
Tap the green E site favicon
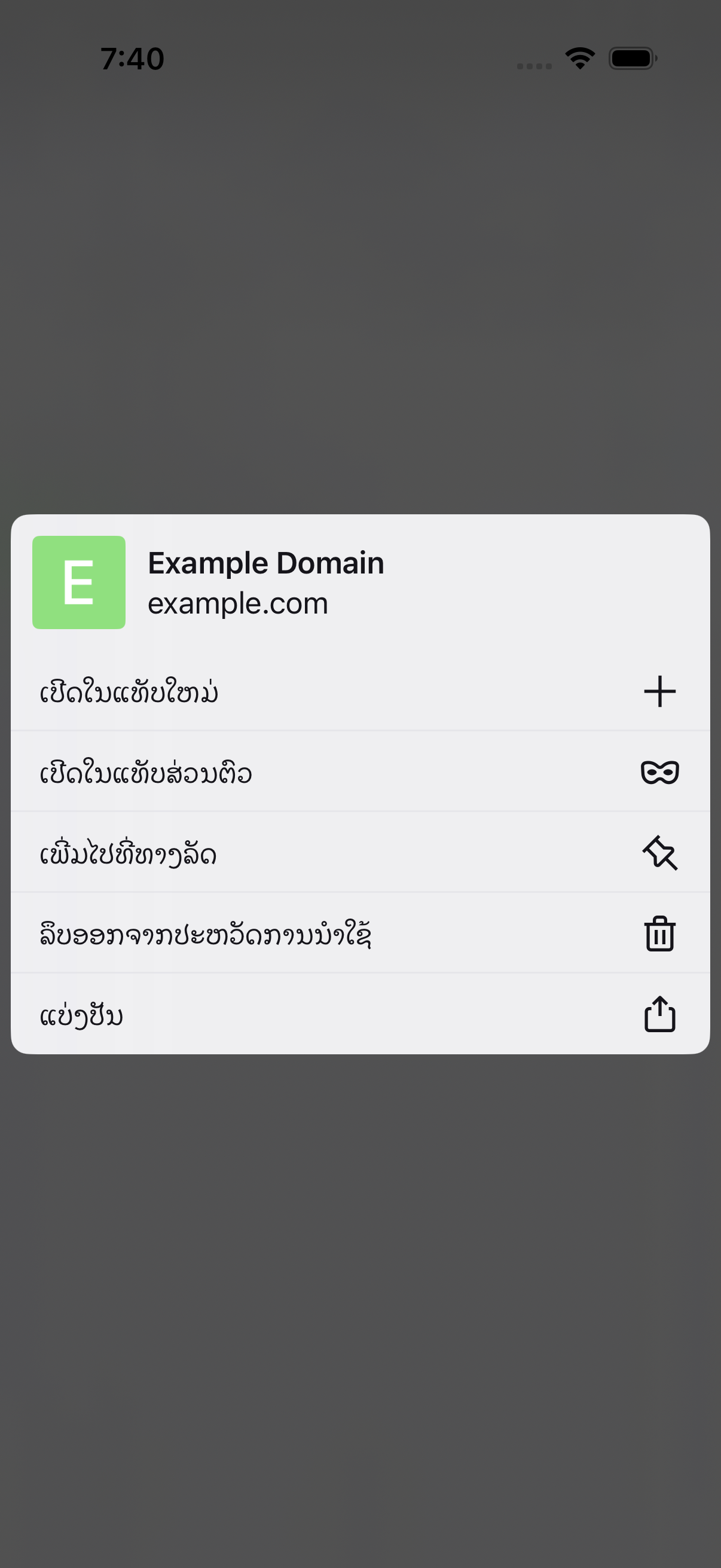coord(79,582)
